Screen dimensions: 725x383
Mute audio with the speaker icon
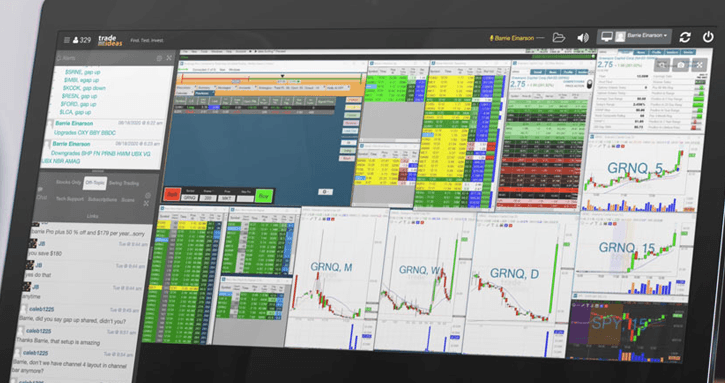click(x=583, y=37)
